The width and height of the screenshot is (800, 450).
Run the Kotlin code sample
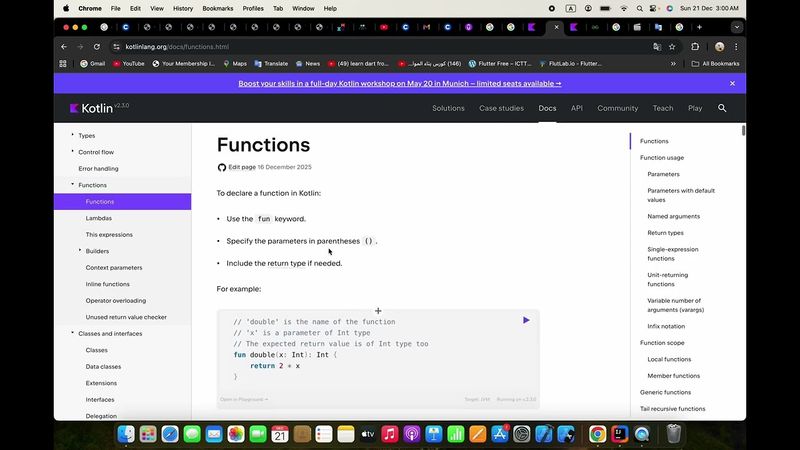point(526,320)
